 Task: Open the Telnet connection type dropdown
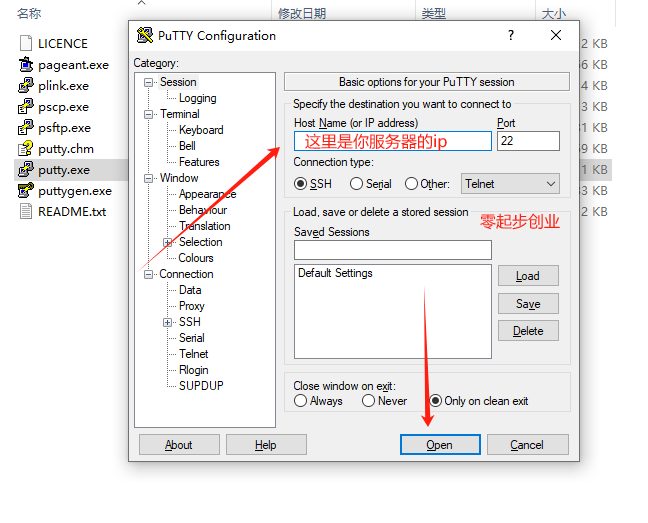pos(510,184)
